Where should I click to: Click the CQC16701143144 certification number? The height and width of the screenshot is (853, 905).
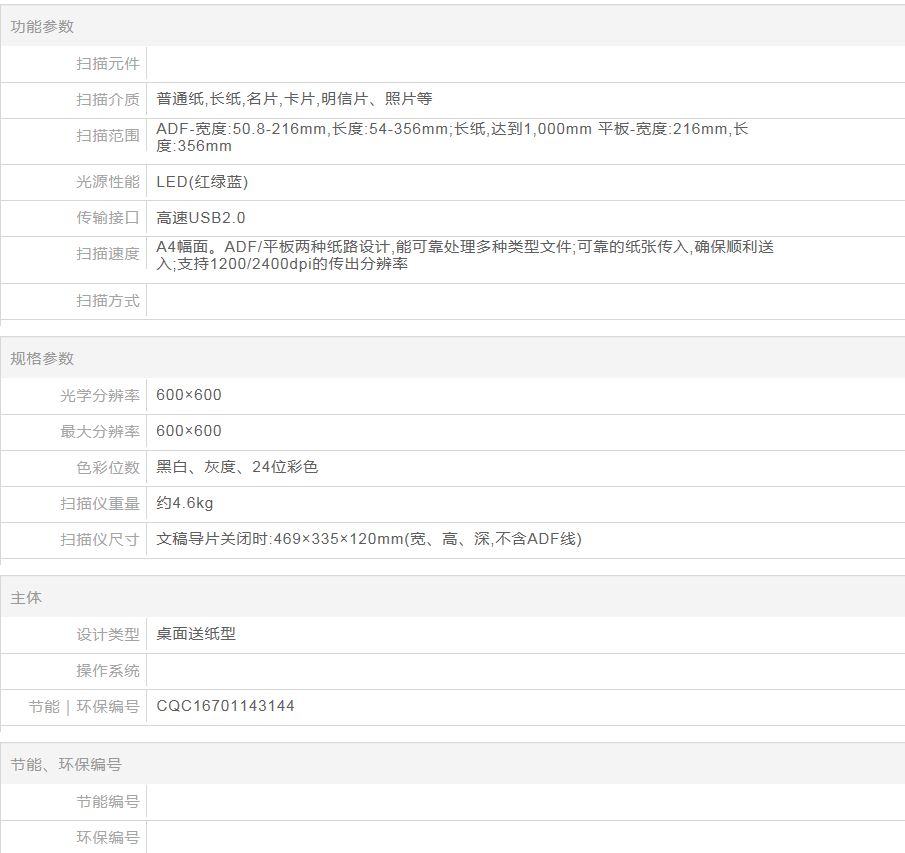click(x=225, y=706)
